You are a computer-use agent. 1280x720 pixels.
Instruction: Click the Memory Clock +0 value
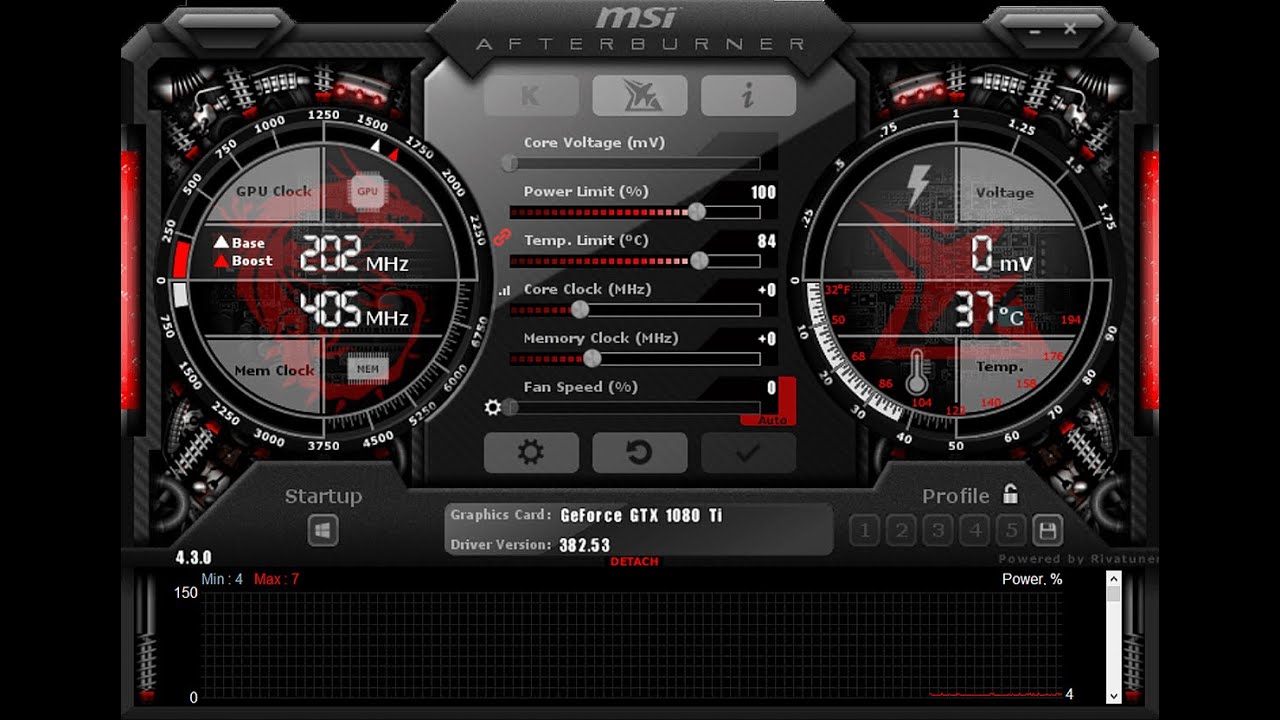pyautogui.click(x=767, y=339)
